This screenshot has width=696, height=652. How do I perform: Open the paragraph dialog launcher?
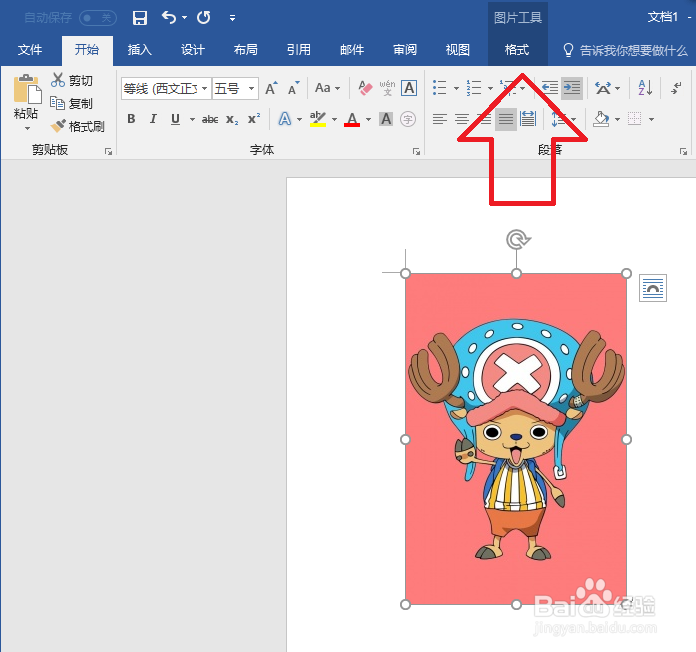pyautogui.click(x=683, y=152)
